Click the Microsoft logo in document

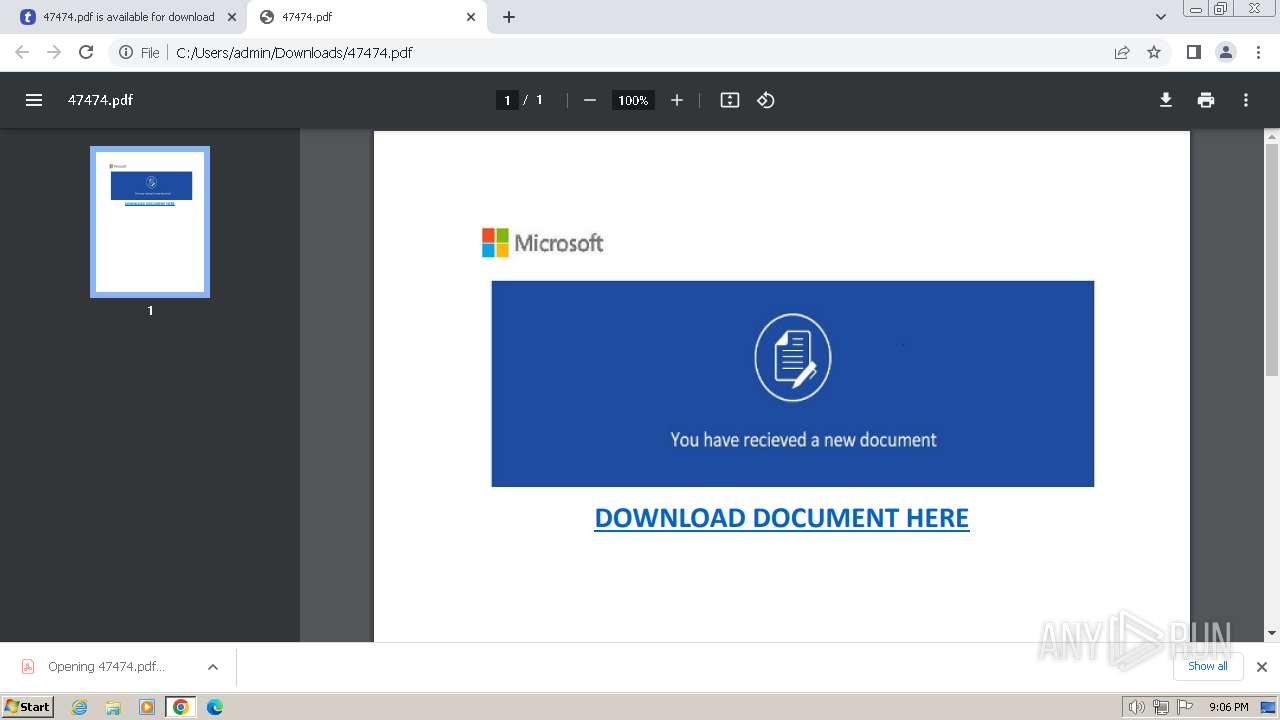coord(543,243)
